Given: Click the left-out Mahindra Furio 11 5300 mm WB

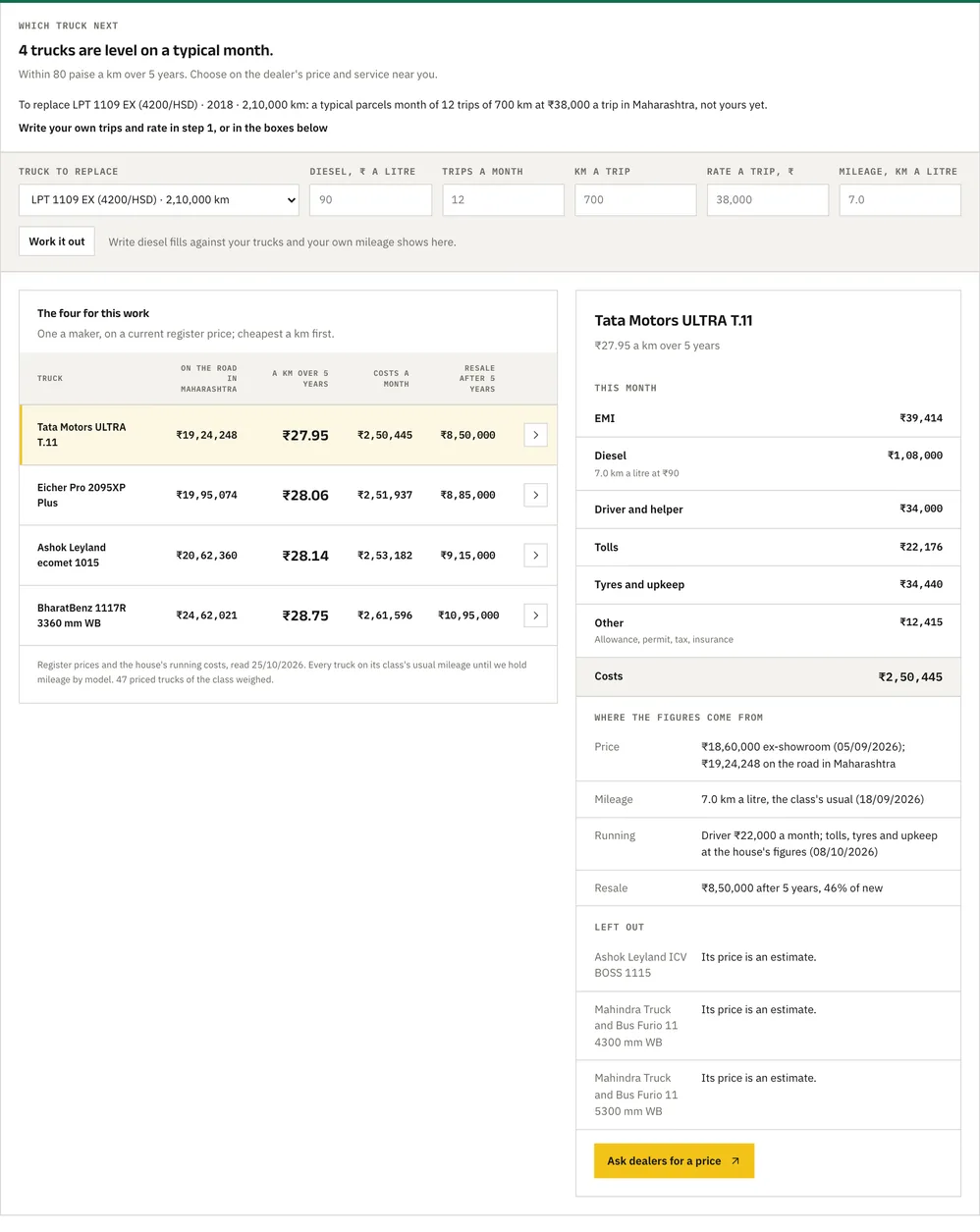Looking at the screenshot, I should pos(636,1095).
